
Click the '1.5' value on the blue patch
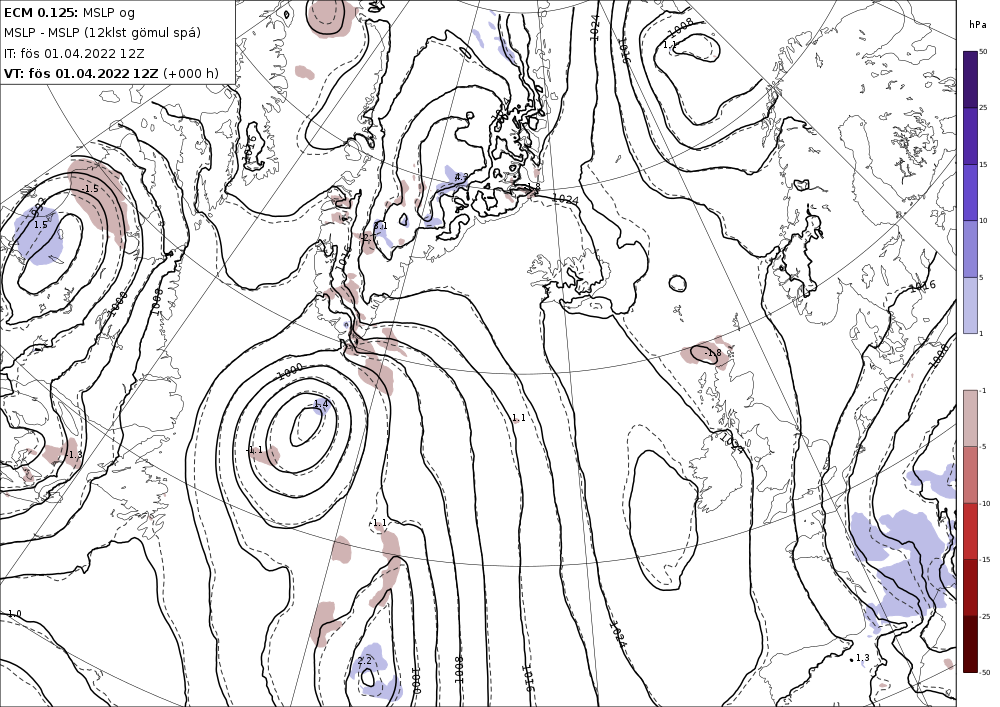pyautogui.click(x=40, y=225)
